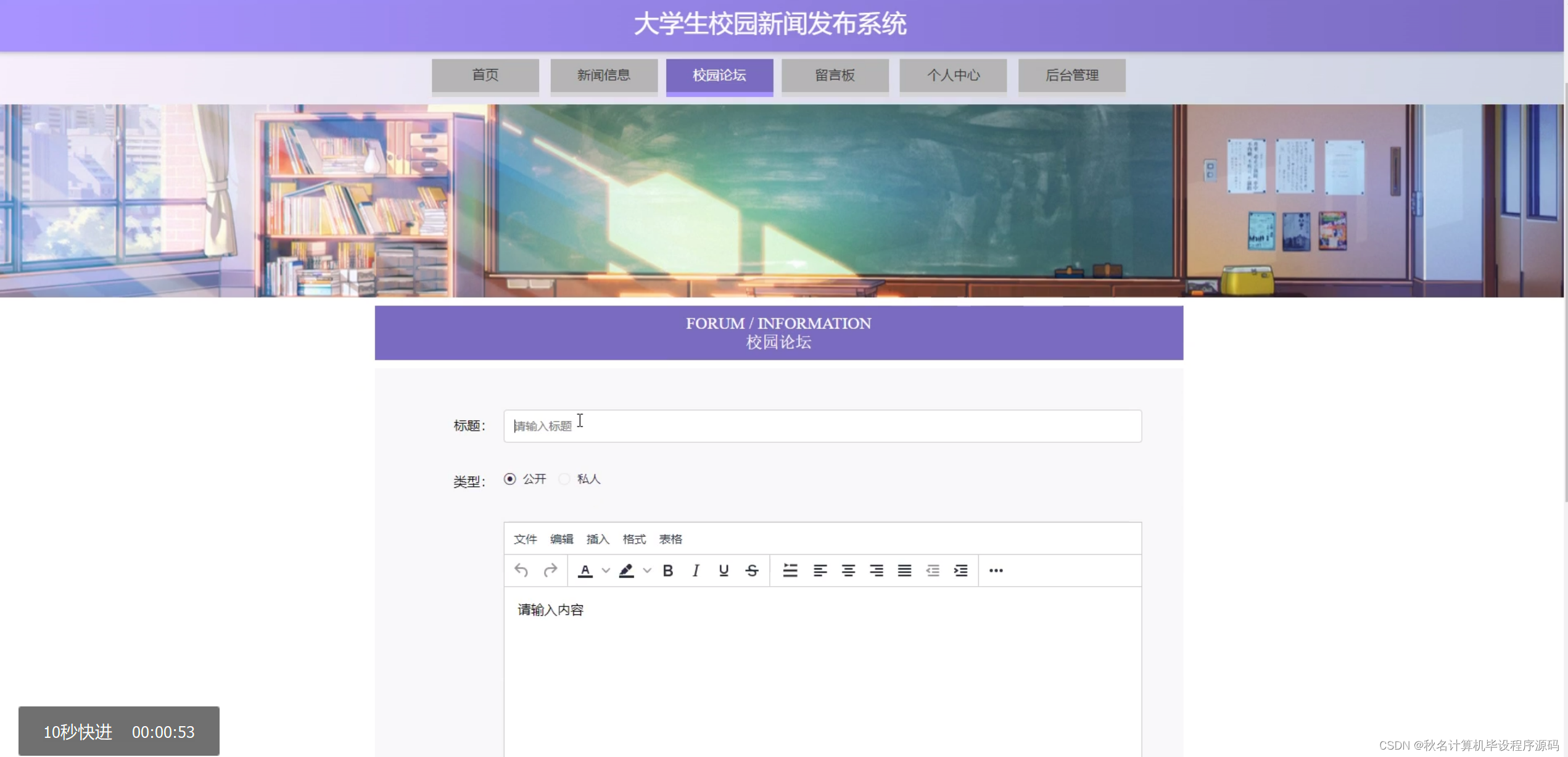
Task: Switch to the 新闻信息 navigation tab
Action: tap(604, 75)
